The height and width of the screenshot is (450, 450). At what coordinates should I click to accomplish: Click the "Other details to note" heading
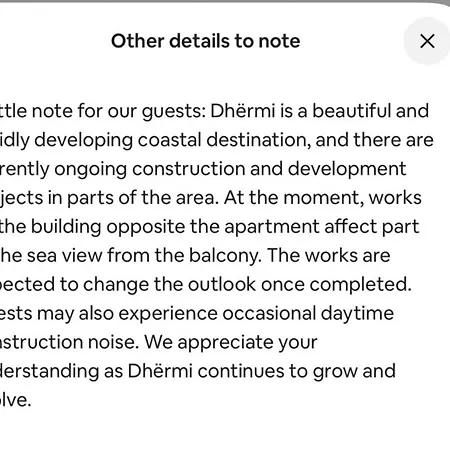(x=206, y=41)
